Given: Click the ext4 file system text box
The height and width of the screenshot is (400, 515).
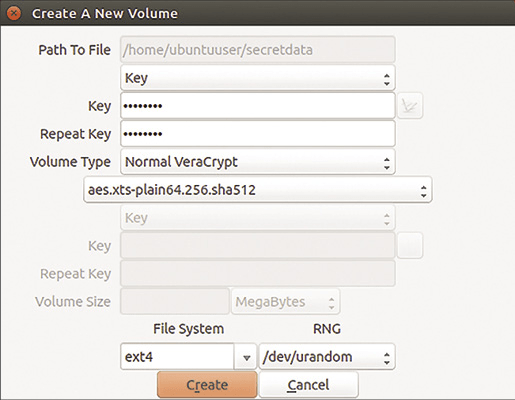Looking at the screenshot, I should (177, 357).
